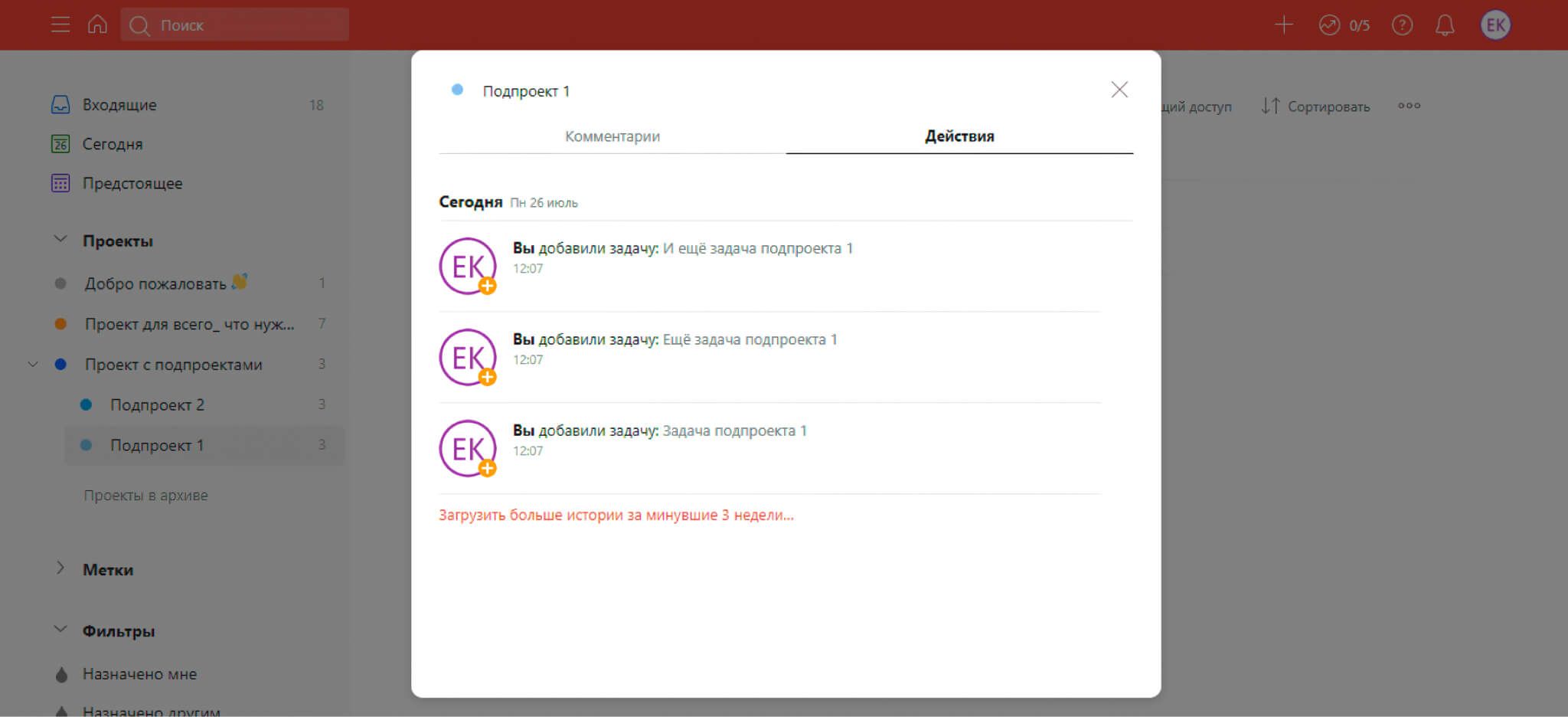Expand the Метки section
The width and height of the screenshot is (1568, 717).
[x=60, y=568]
